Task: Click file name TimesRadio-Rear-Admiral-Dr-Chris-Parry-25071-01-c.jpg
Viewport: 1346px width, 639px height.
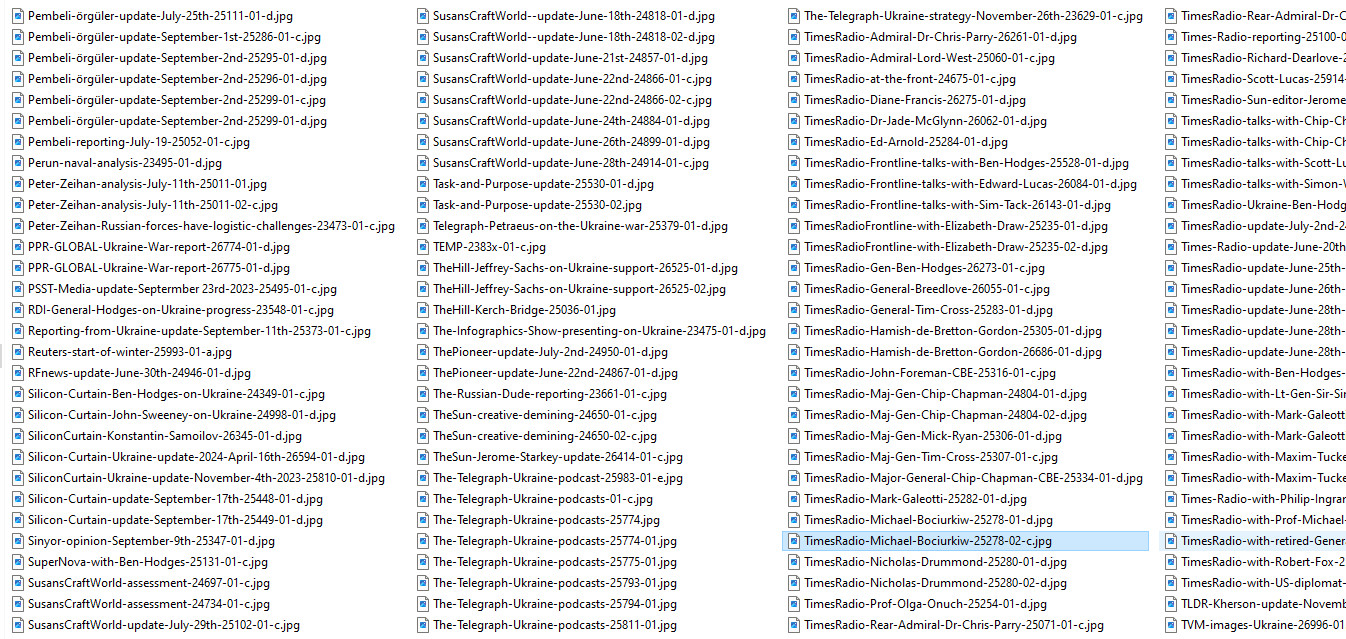Action: (954, 625)
